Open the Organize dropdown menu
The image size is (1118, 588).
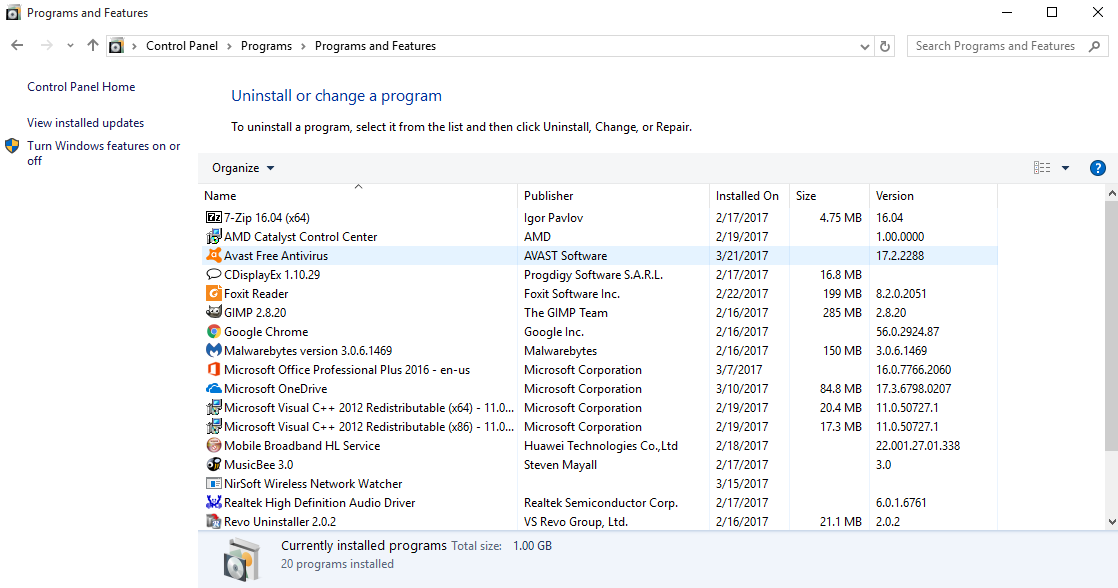243,168
